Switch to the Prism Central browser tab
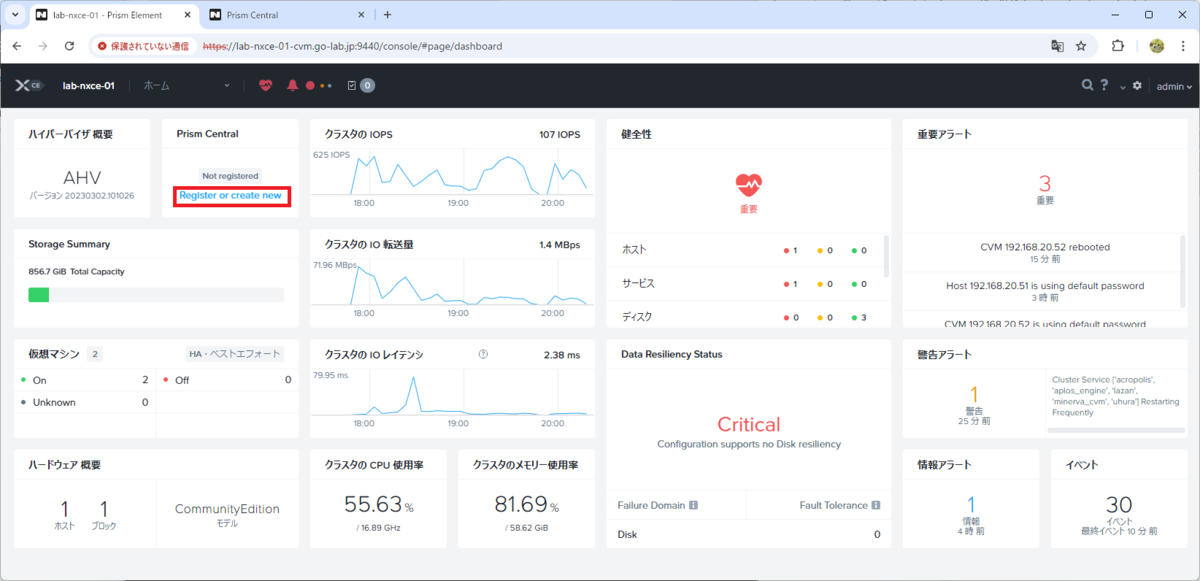1200x581 pixels. click(285, 15)
